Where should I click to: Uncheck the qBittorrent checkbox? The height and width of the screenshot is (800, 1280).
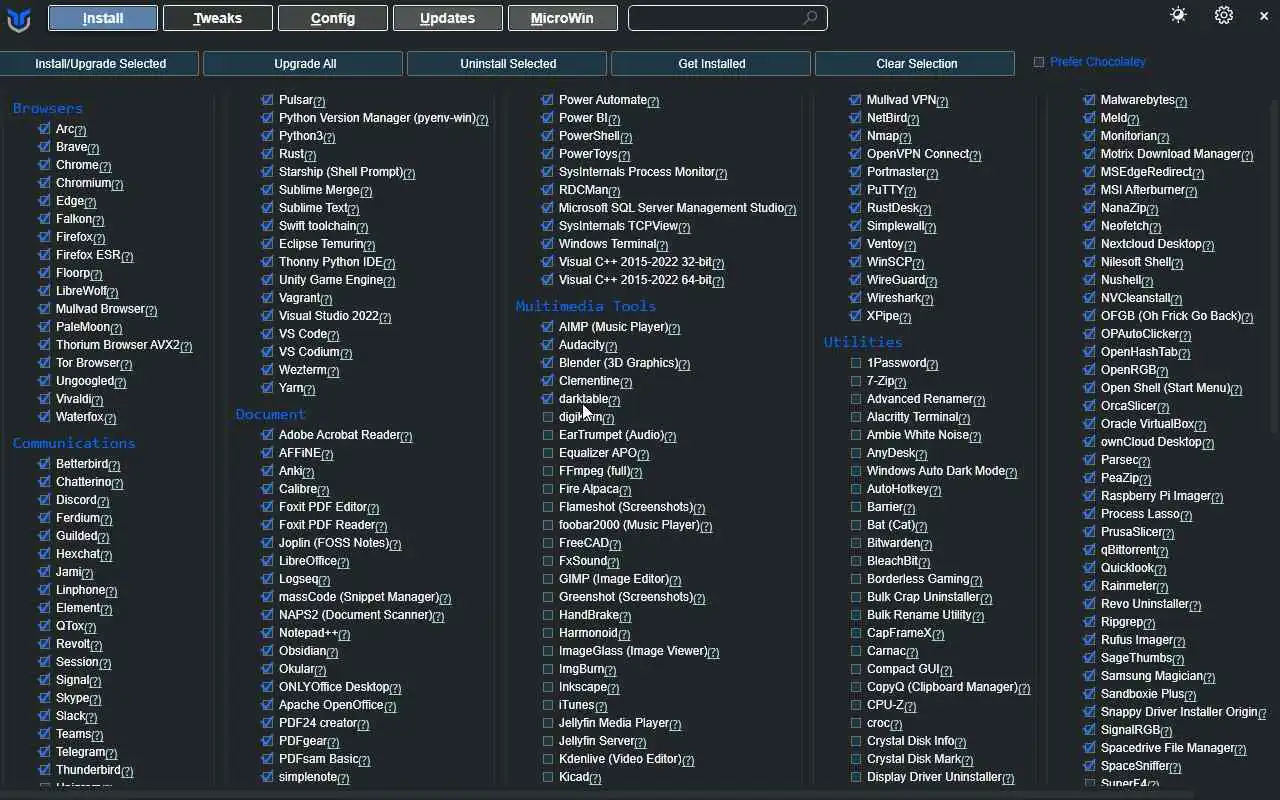1089,550
